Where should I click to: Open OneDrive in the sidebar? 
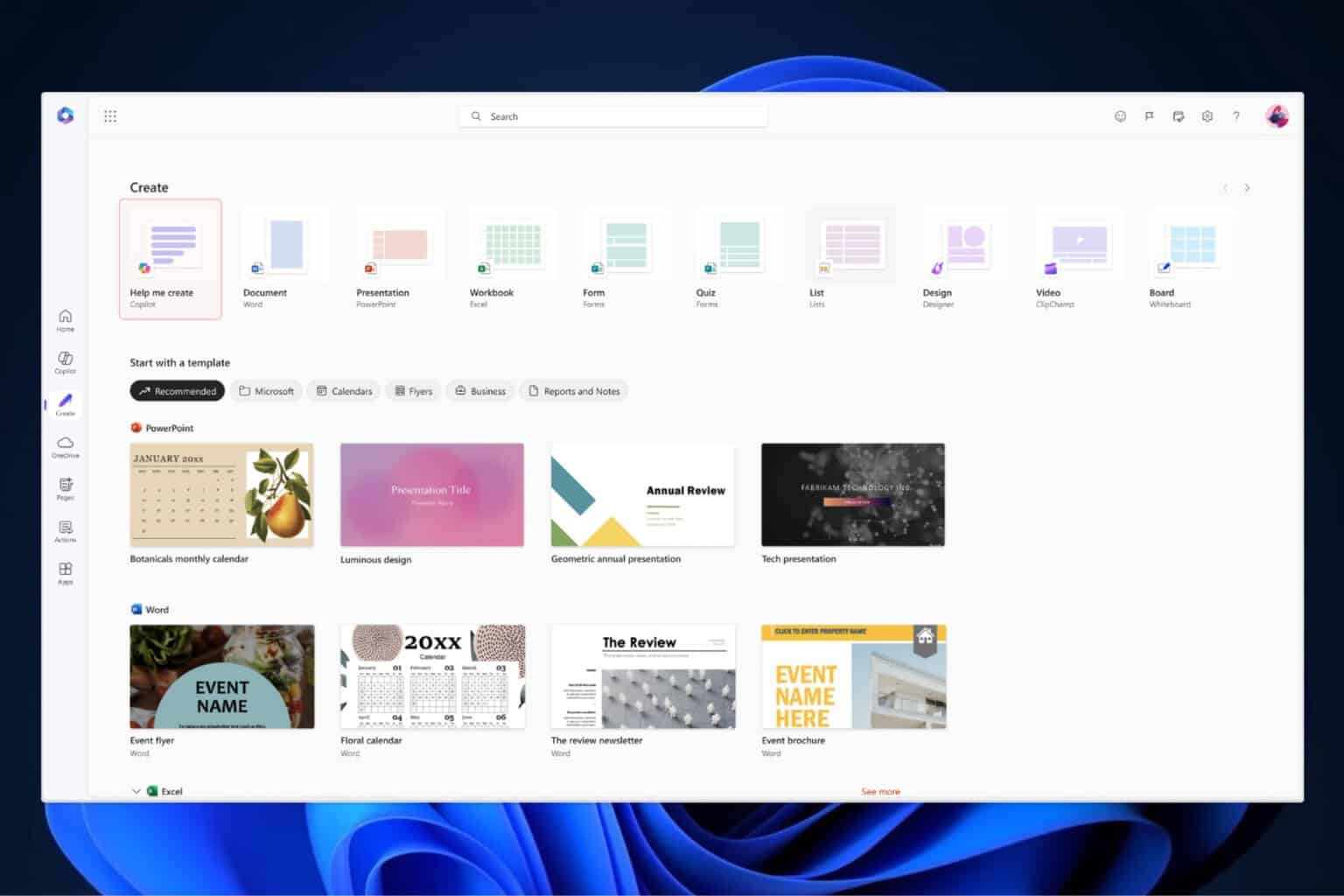point(66,447)
